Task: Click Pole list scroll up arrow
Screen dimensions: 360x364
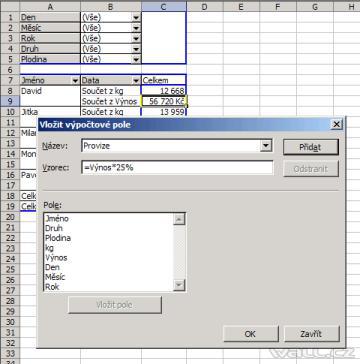Action: coord(179,219)
